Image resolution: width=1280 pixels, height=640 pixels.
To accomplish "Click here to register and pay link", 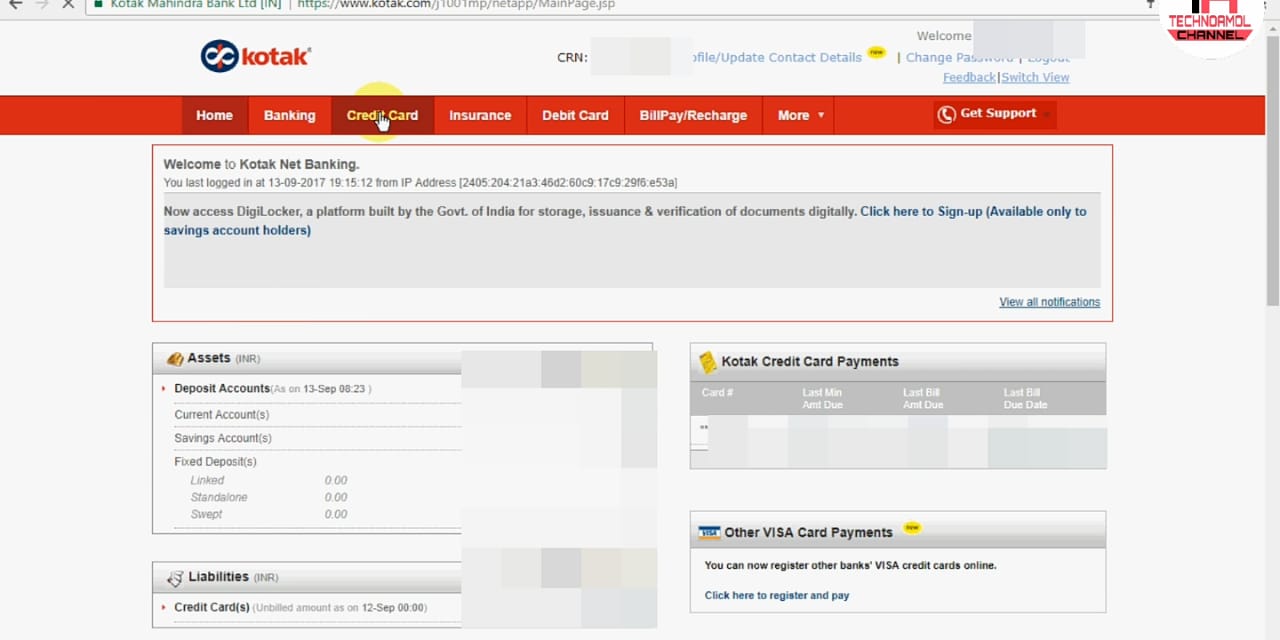I will click(x=777, y=595).
